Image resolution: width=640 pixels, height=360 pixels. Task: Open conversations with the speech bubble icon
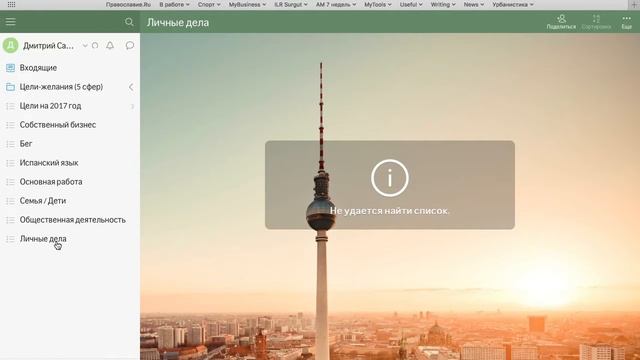(130, 45)
